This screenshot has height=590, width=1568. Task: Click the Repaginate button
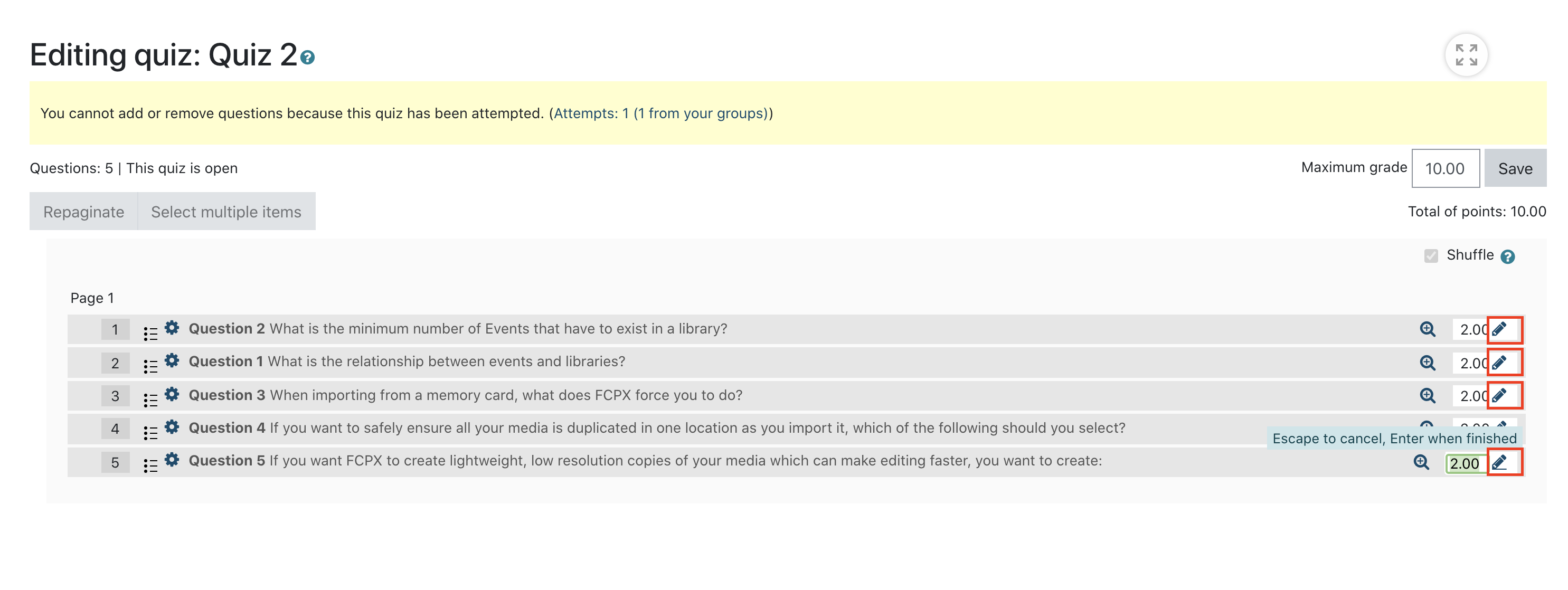[x=83, y=212]
